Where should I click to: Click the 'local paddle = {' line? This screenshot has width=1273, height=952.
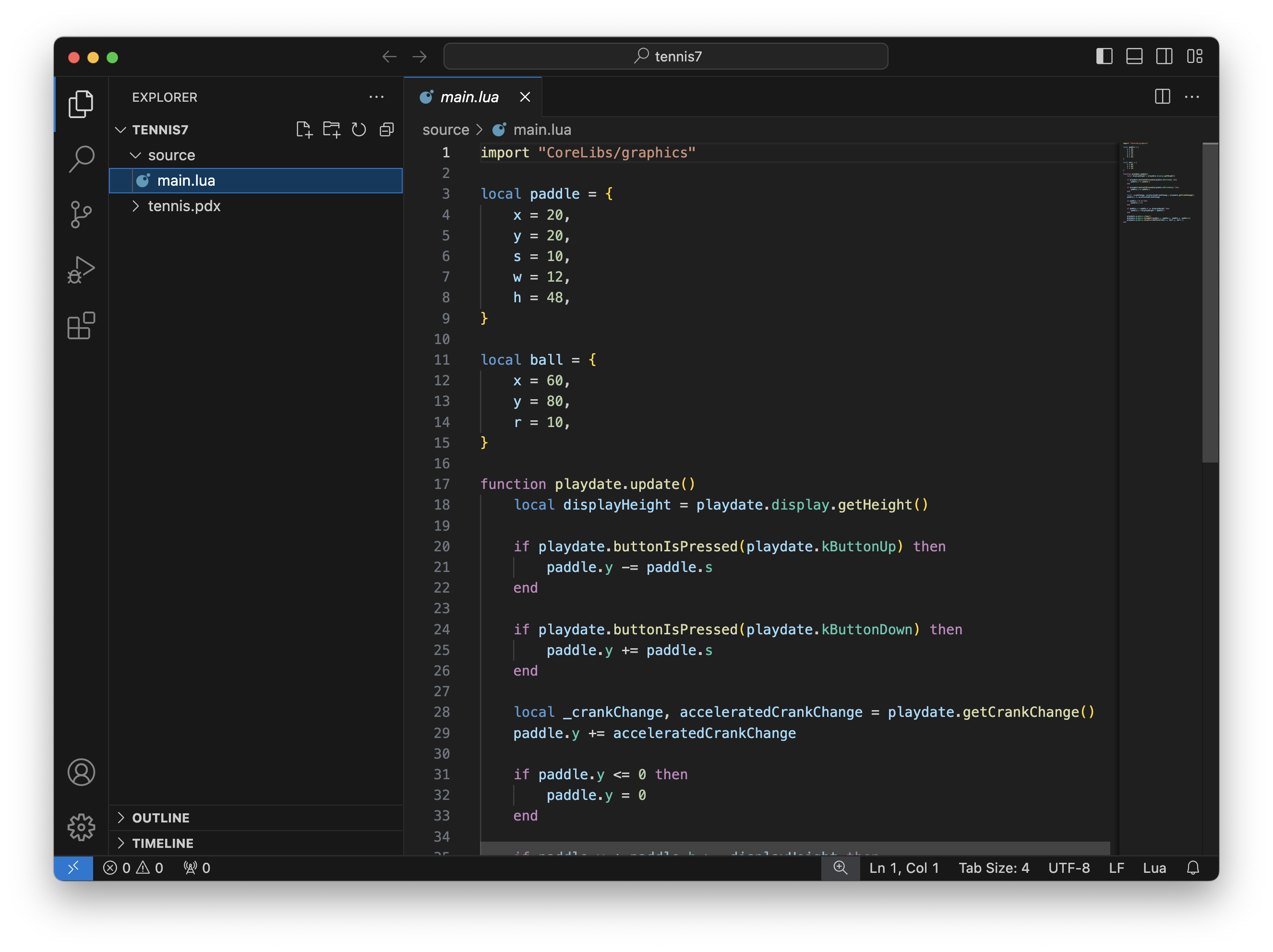[546, 194]
